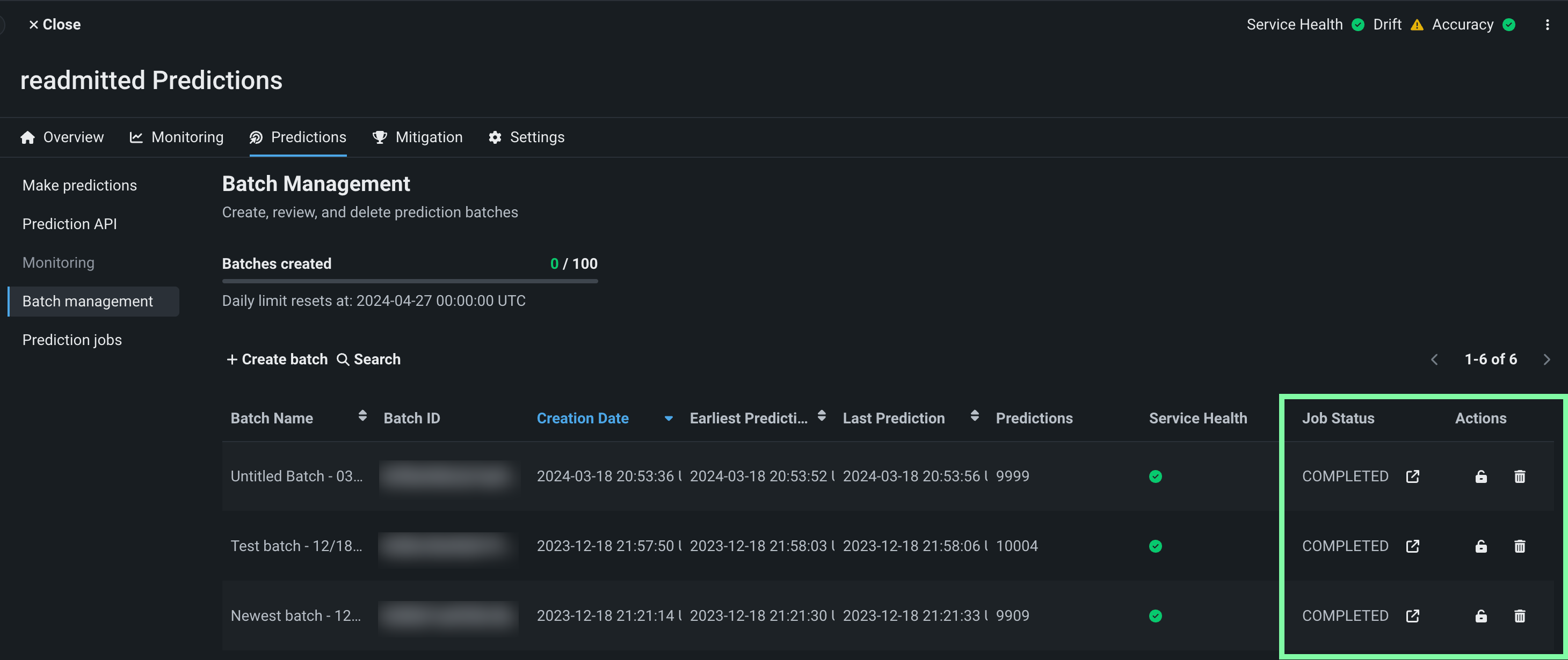Switch to the Mitigation tab
The image size is (1568, 660).
pos(418,137)
